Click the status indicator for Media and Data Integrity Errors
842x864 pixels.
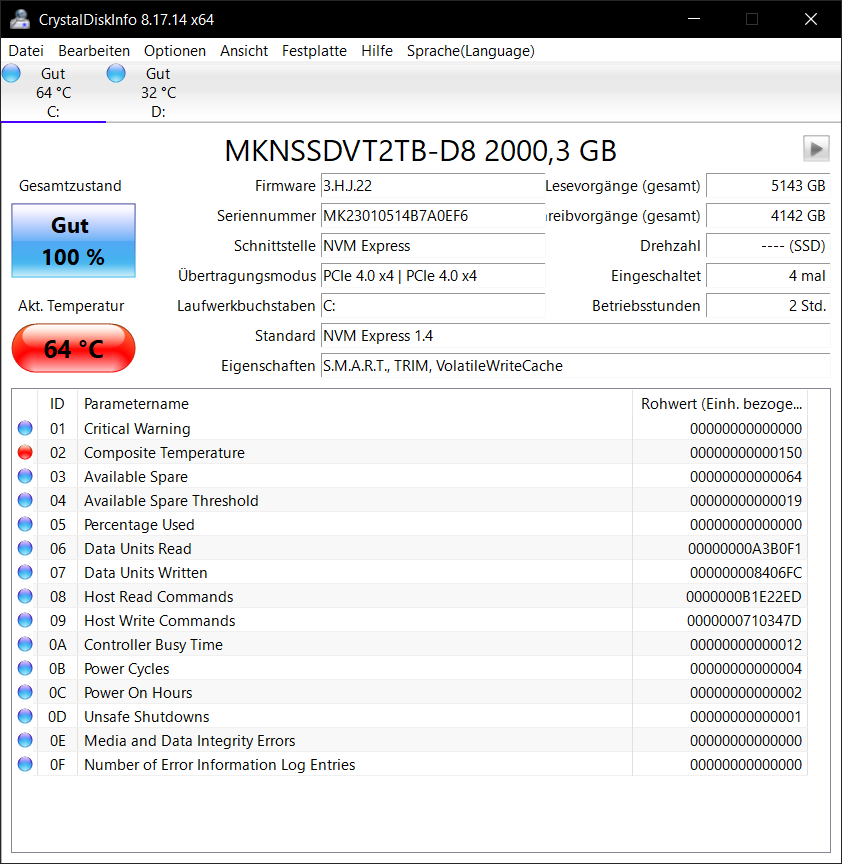pyautogui.click(x=23, y=740)
